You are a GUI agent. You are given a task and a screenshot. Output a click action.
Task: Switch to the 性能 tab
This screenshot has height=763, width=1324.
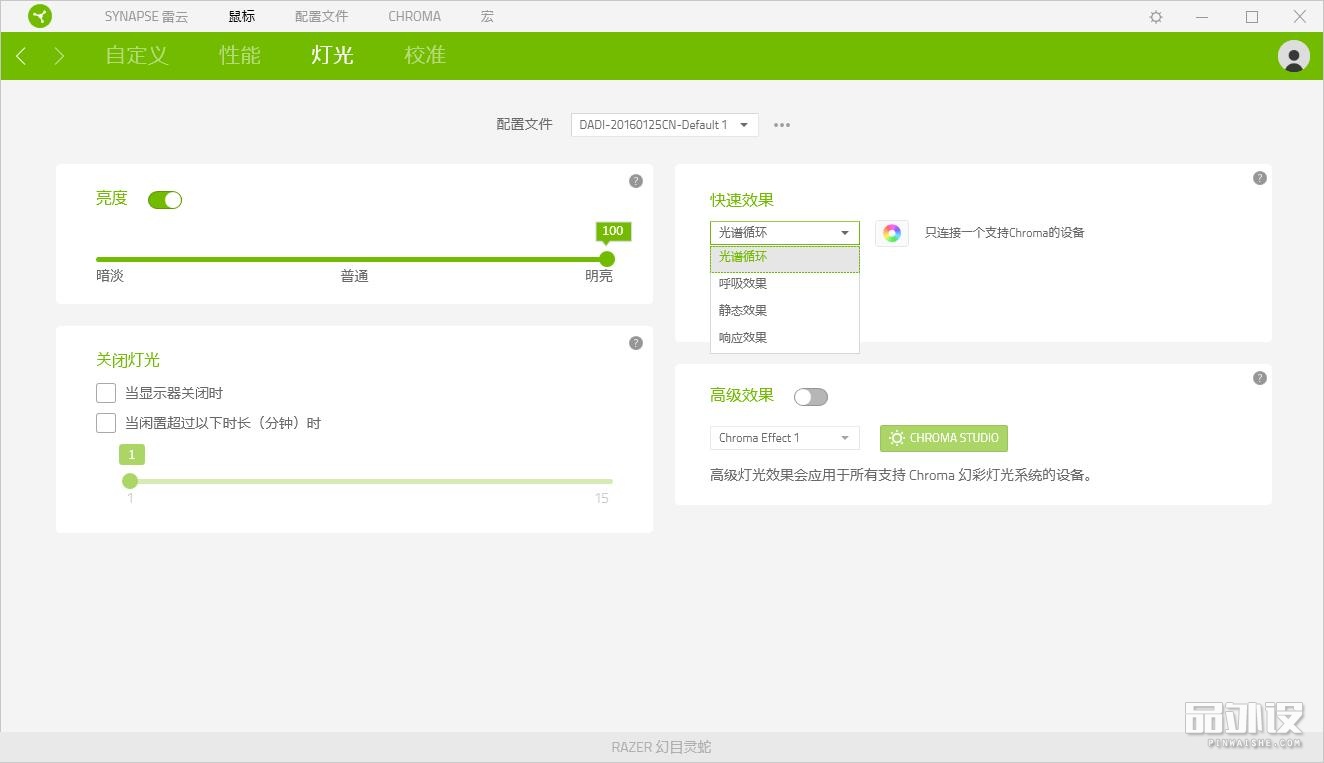[240, 56]
